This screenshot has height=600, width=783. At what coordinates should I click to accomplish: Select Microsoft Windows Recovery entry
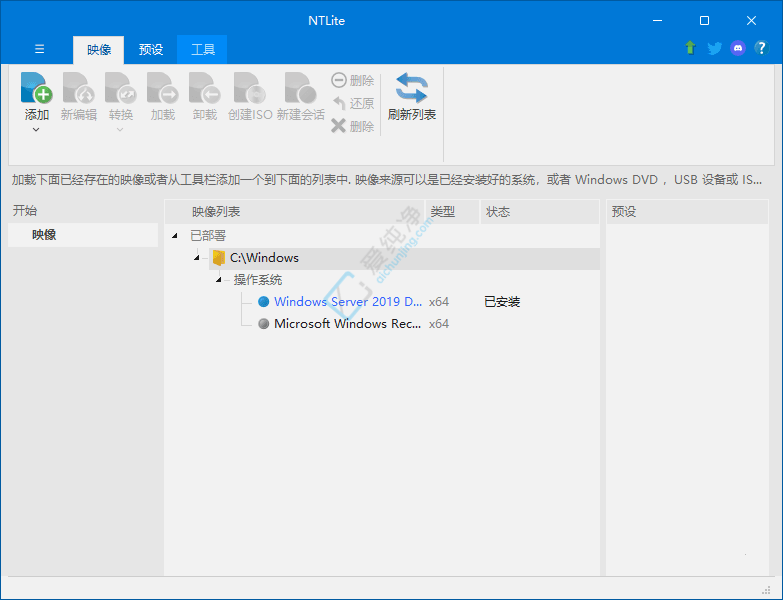347,323
